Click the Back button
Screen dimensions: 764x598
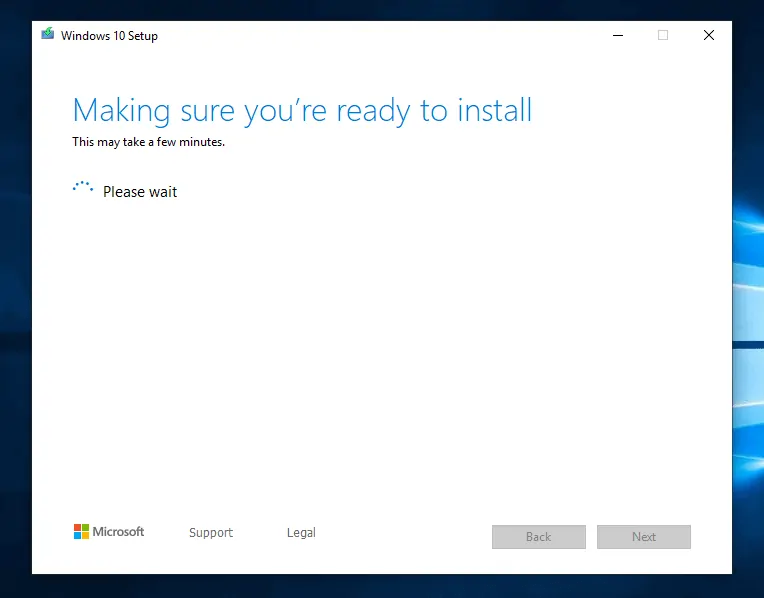[x=539, y=537]
